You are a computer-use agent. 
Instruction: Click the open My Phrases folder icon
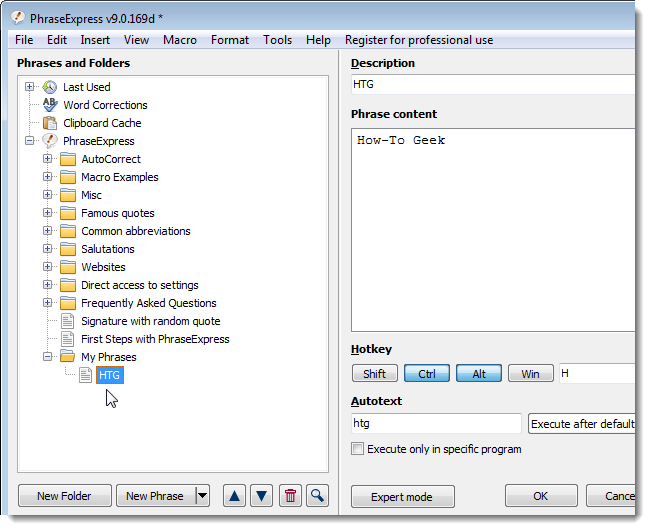pyautogui.click(x=68, y=356)
